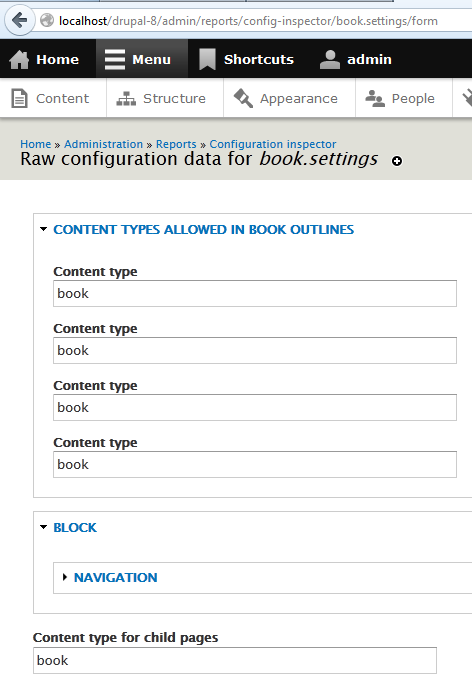Image resolution: width=472 pixels, height=697 pixels.
Task: Collapse Content Types Allowed in Book Outlines
Action: pos(203,229)
